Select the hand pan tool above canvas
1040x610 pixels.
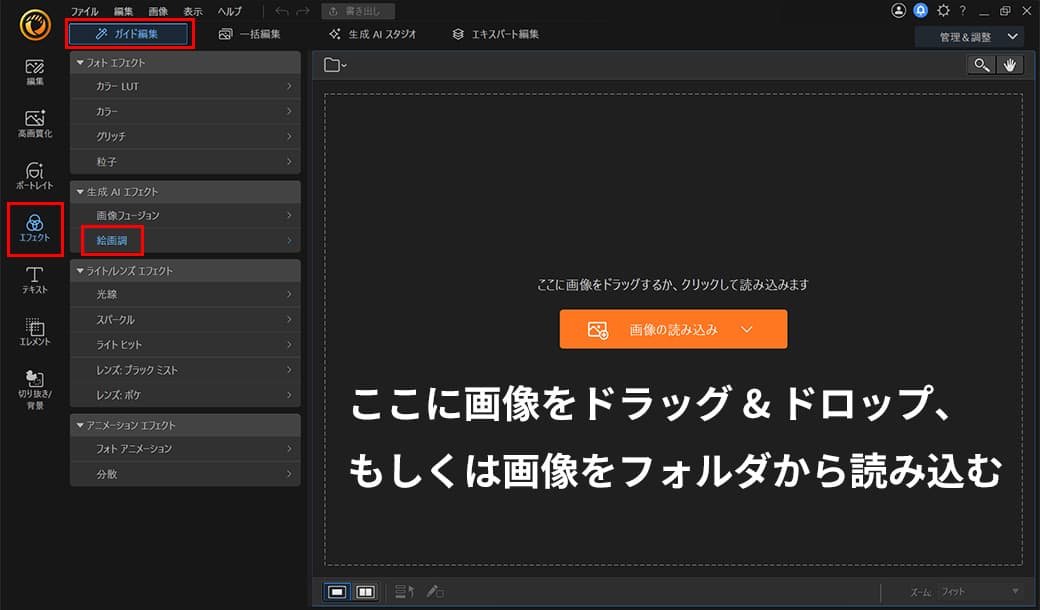(1011, 64)
